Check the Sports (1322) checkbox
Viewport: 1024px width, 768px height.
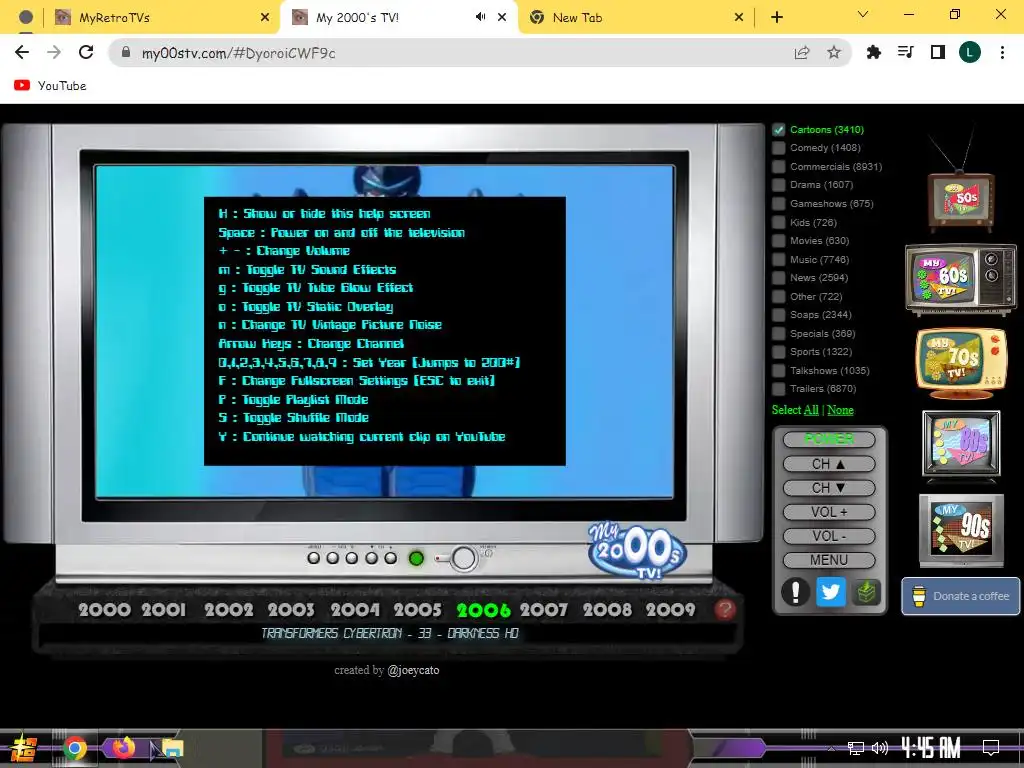pyautogui.click(x=778, y=352)
